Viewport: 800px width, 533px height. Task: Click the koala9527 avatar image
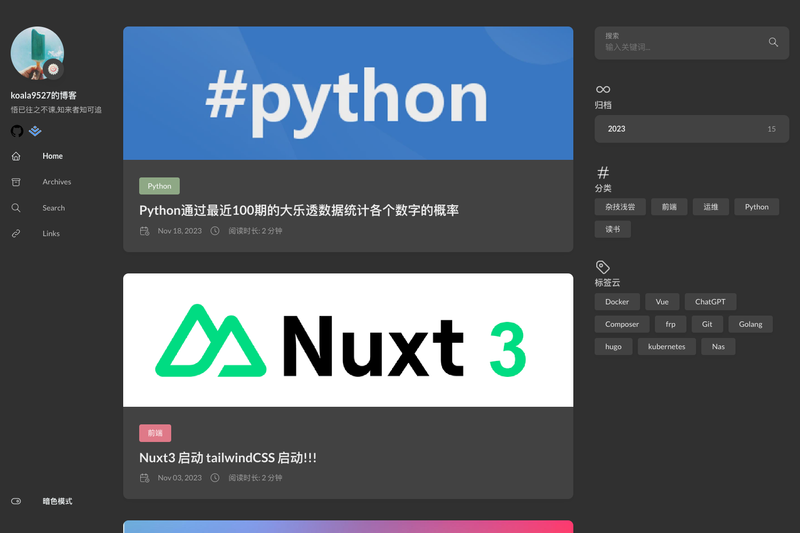point(37,53)
